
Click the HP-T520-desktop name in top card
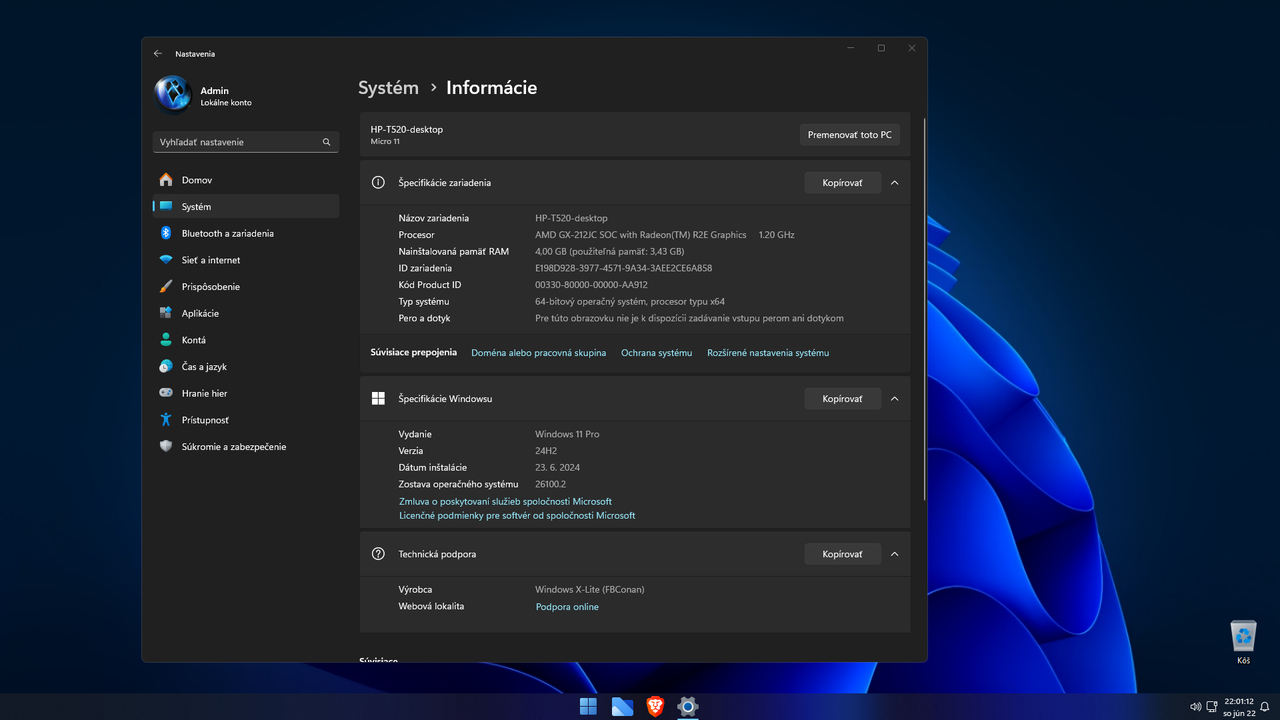[x=406, y=129]
